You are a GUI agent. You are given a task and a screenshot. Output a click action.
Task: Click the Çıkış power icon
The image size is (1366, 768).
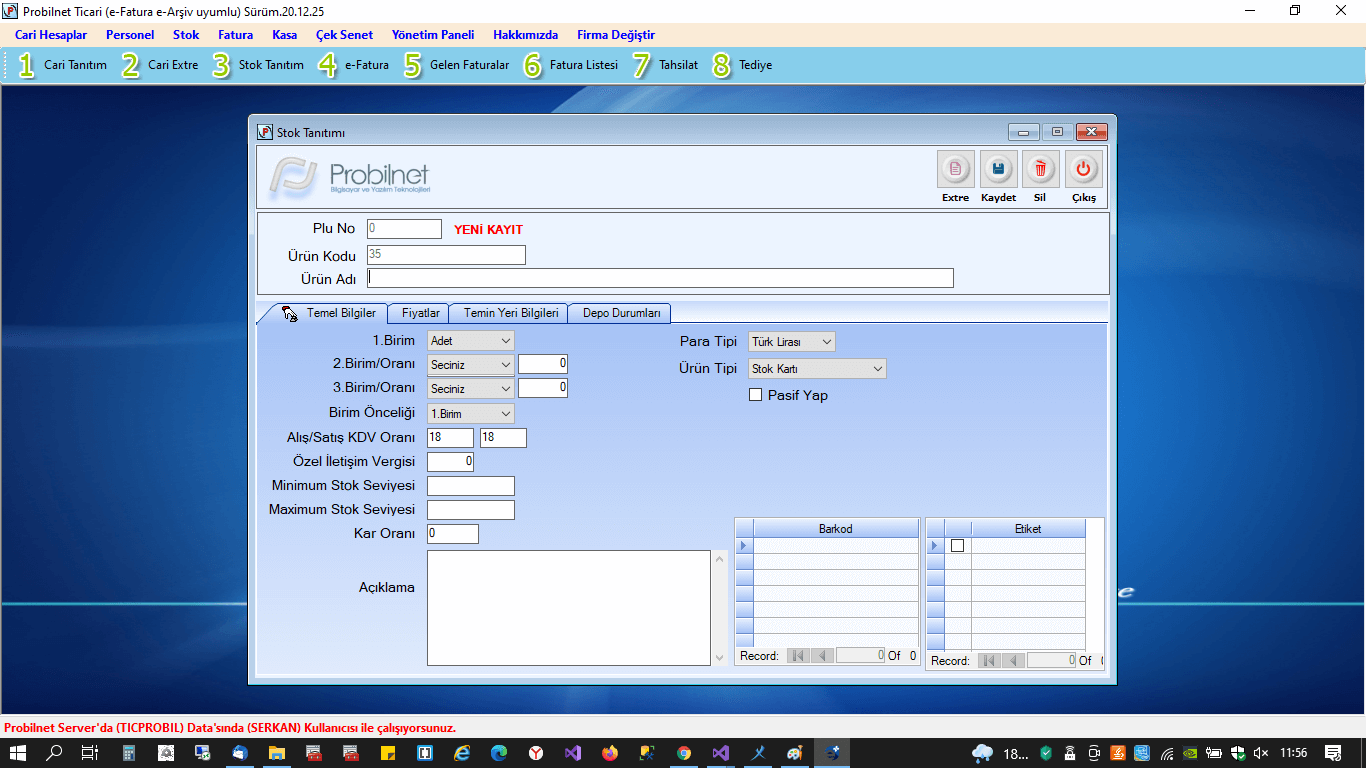(x=1083, y=170)
